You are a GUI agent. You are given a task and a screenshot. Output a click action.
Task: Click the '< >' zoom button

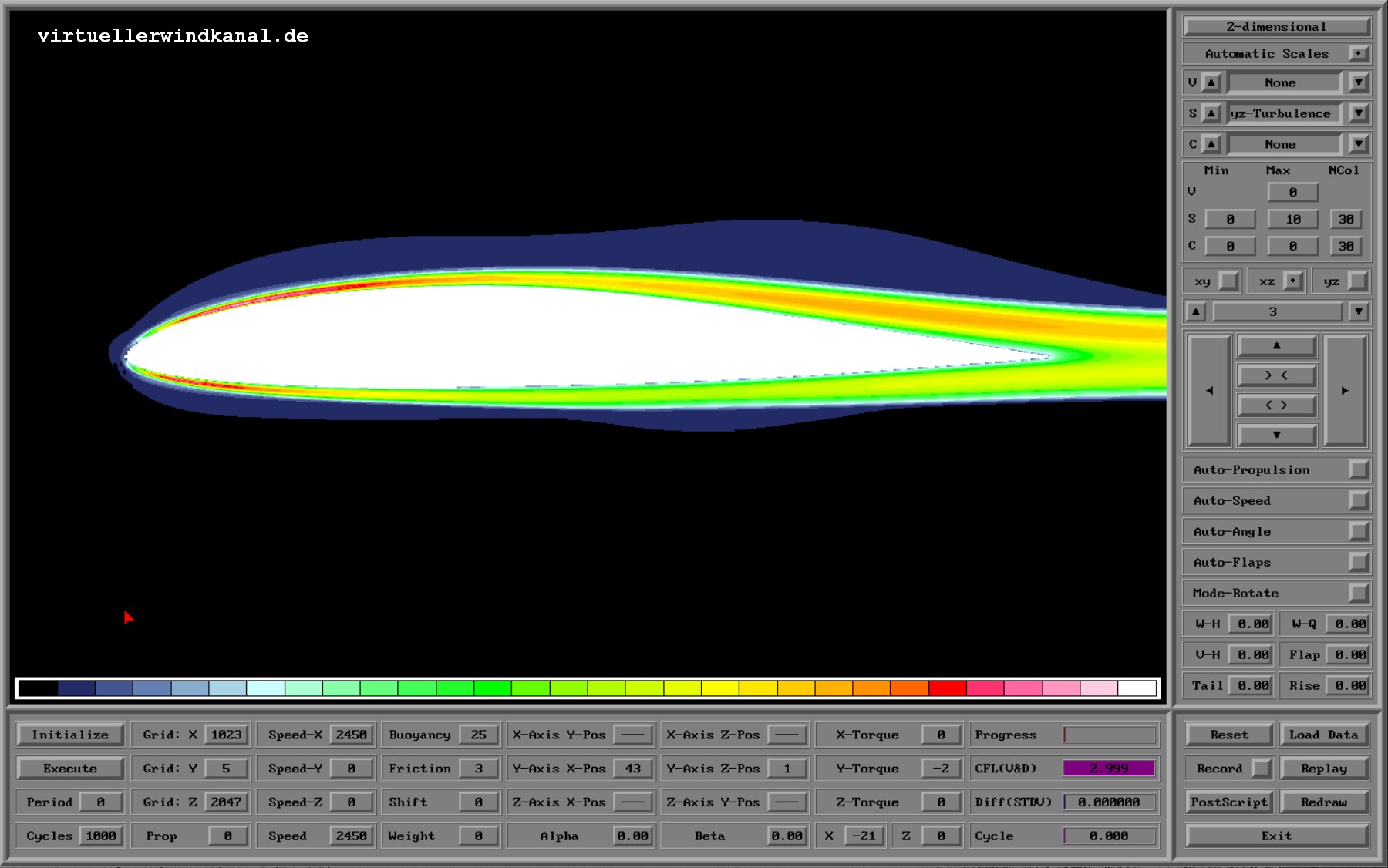(1276, 405)
